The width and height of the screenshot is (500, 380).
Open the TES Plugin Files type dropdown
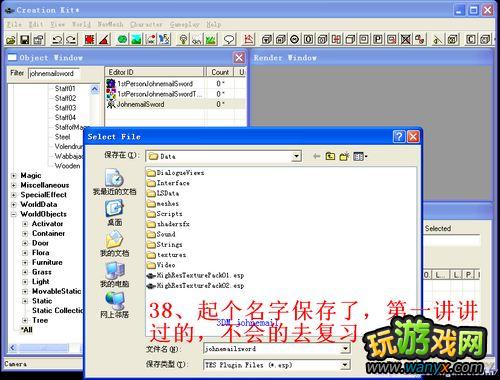(345, 365)
